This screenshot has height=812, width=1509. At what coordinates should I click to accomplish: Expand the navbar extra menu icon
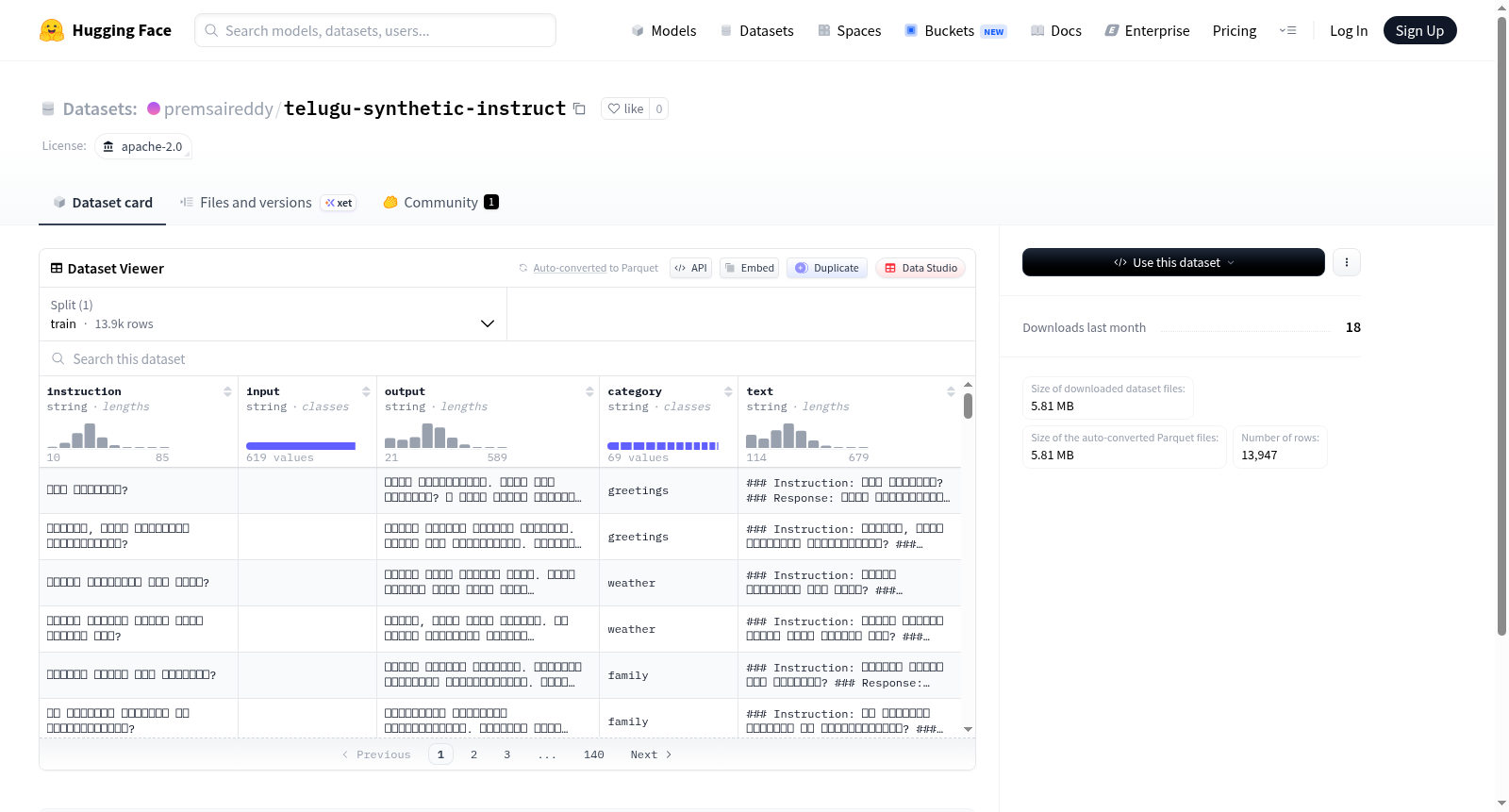[x=1287, y=31]
